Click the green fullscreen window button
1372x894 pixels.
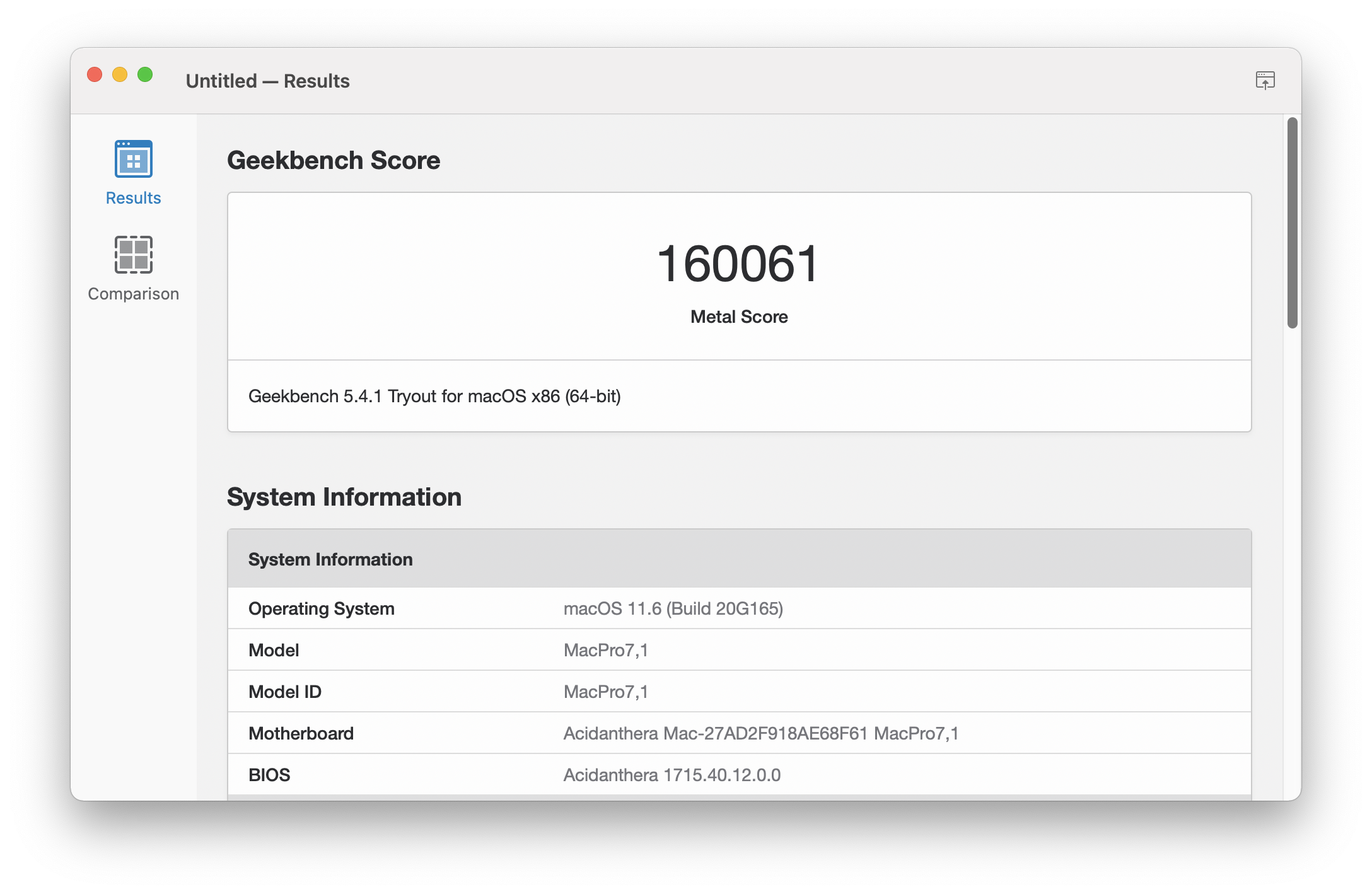tap(145, 75)
